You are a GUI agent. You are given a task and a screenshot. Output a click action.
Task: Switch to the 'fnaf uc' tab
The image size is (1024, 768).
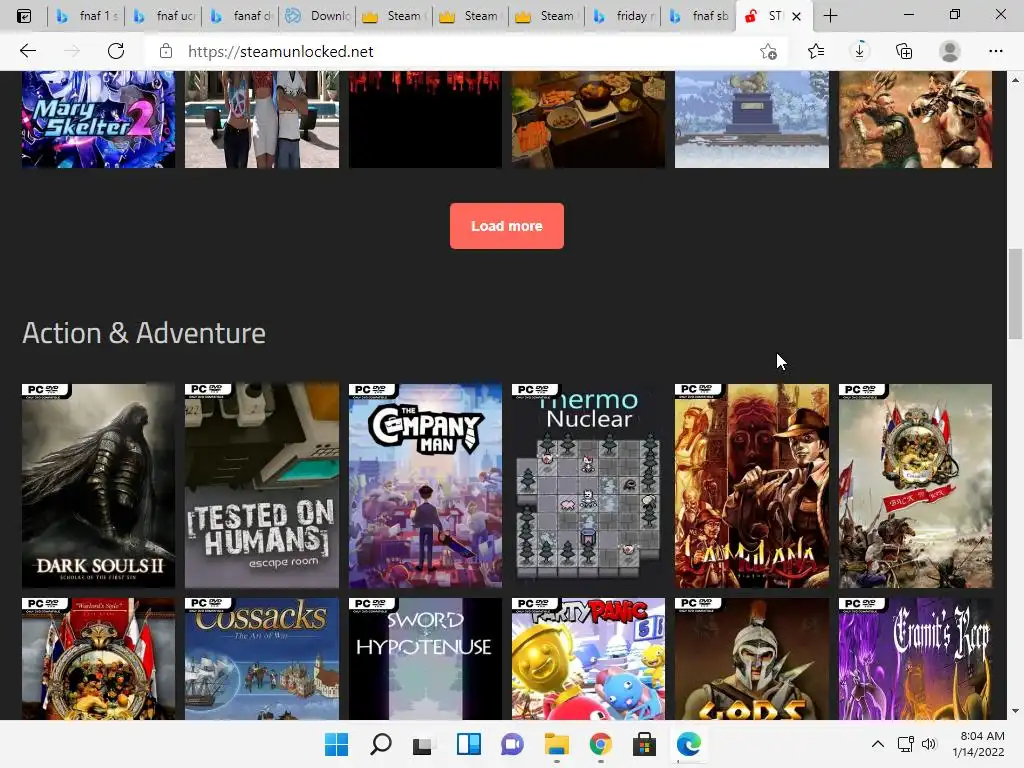163,16
